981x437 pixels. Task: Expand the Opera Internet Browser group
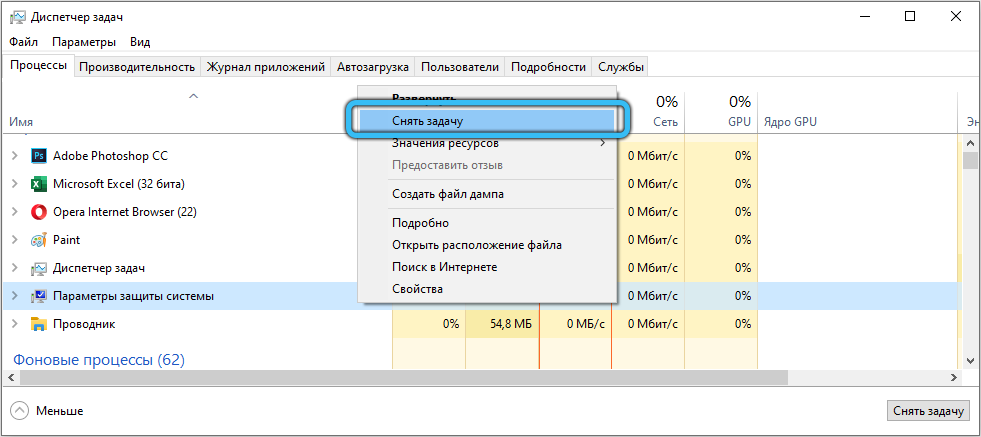(x=14, y=212)
